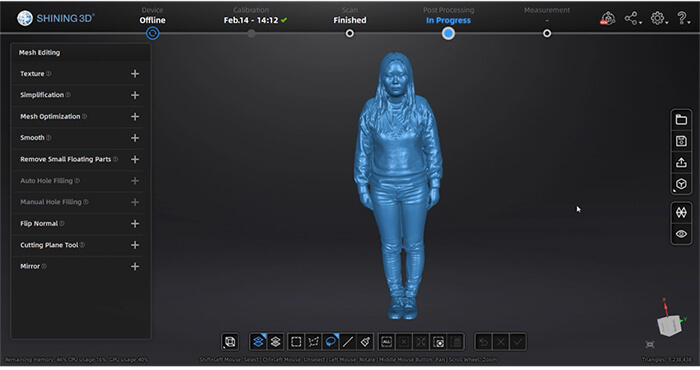Viewport: 700px width, 370px height.
Task: Activate the lasso selection tool
Action: pos(331,342)
